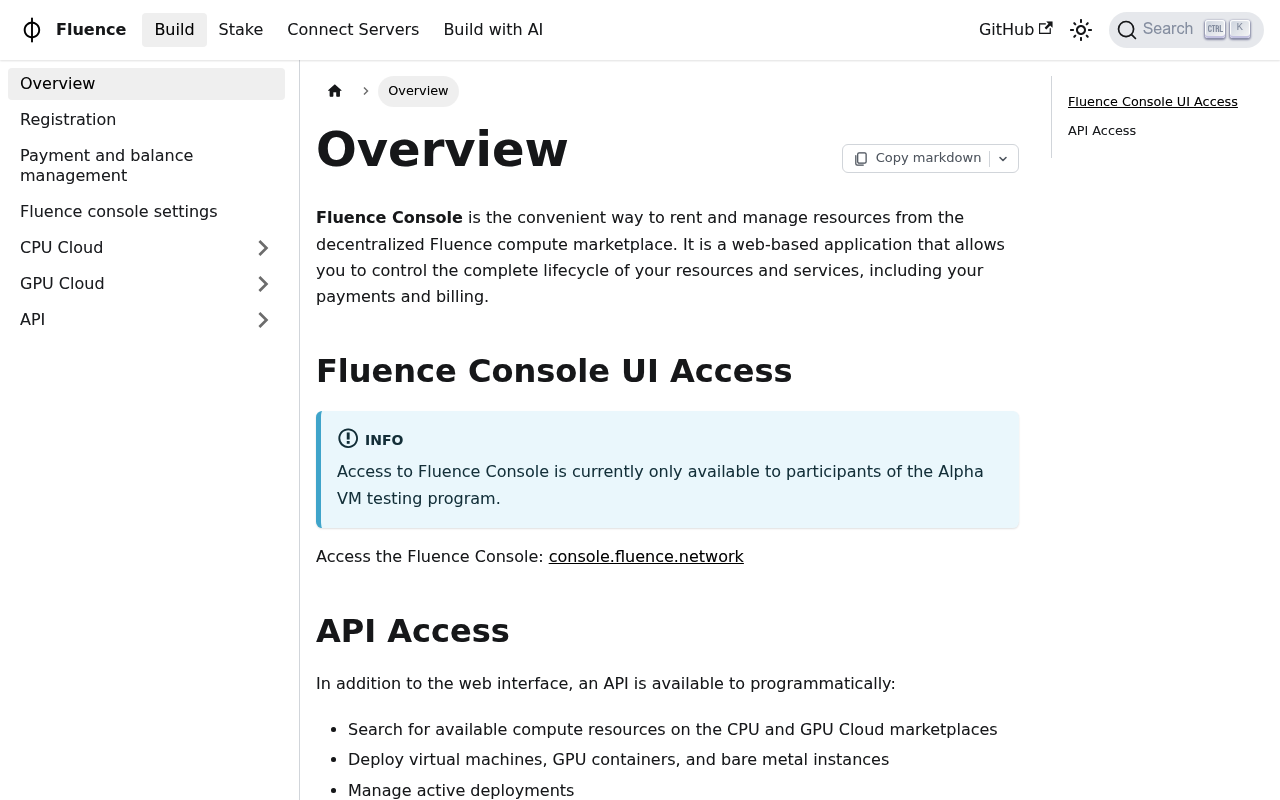Screen dimensions: 1280x800
Task: Open console.fluence.network link
Action: 646,557
